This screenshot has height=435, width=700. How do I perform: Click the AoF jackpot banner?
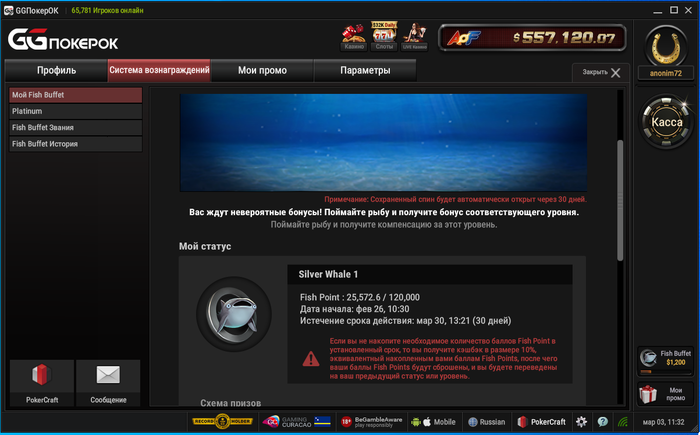click(532, 38)
